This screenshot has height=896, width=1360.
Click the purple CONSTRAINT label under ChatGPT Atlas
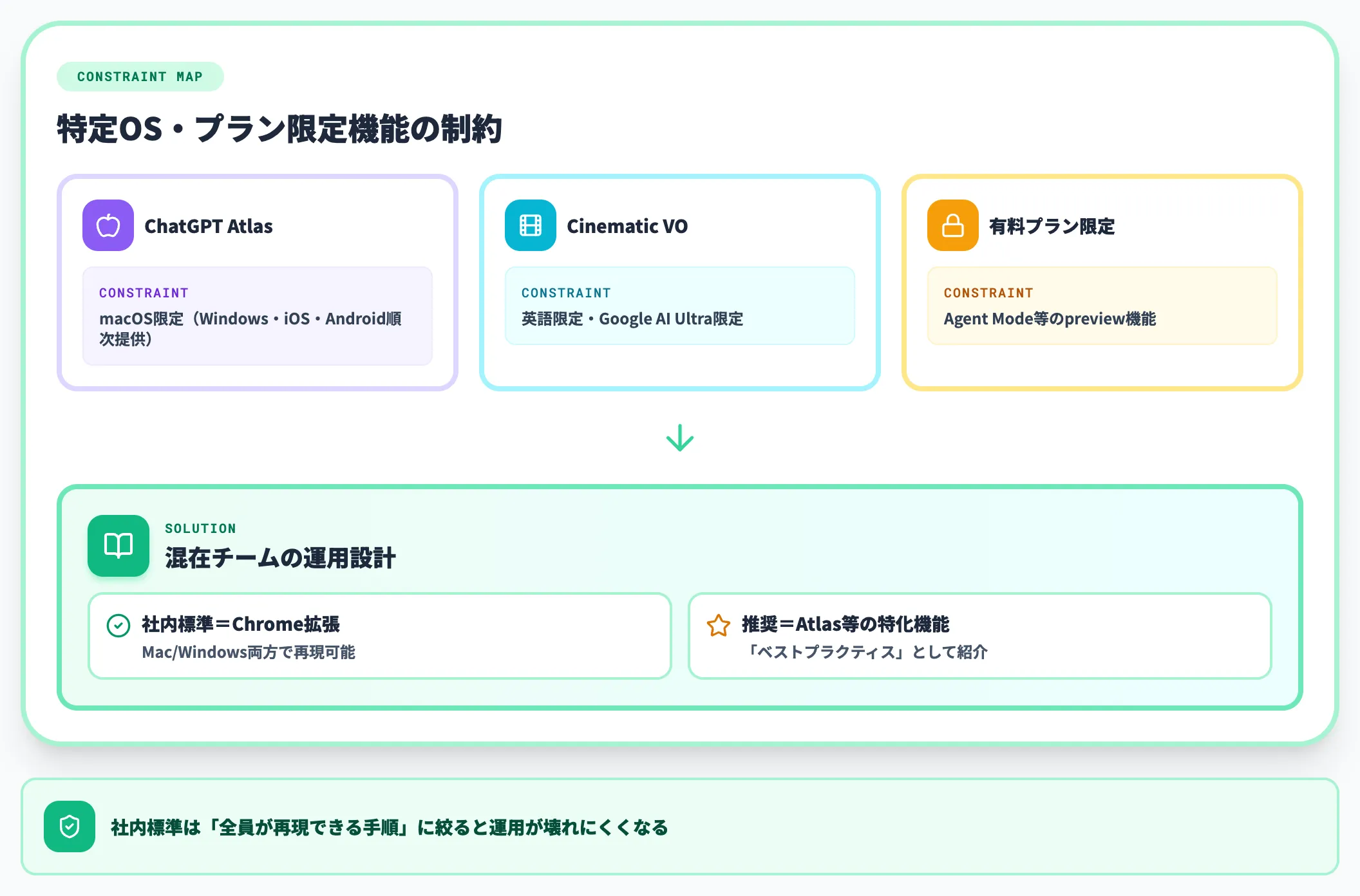pyautogui.click(x=144, y=293)
